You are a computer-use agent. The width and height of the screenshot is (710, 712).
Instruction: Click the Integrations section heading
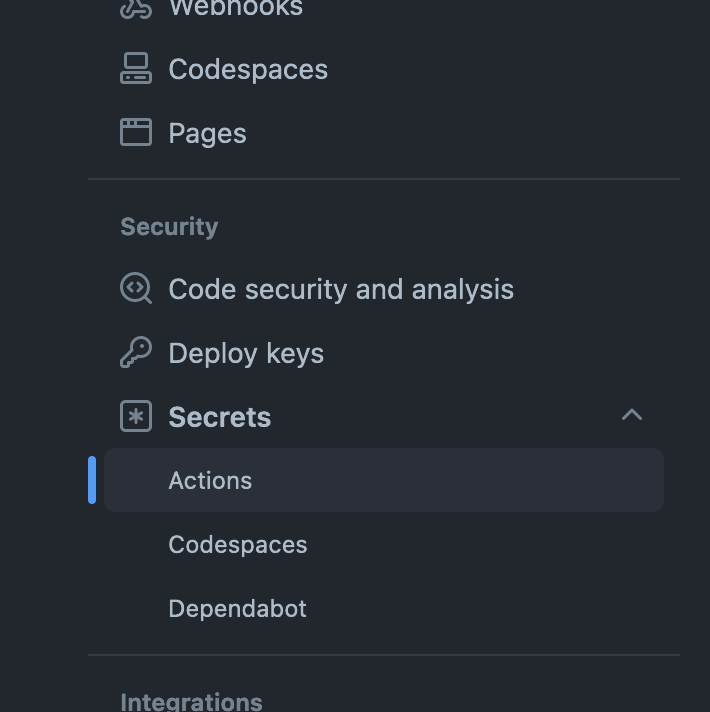(191, 702)
